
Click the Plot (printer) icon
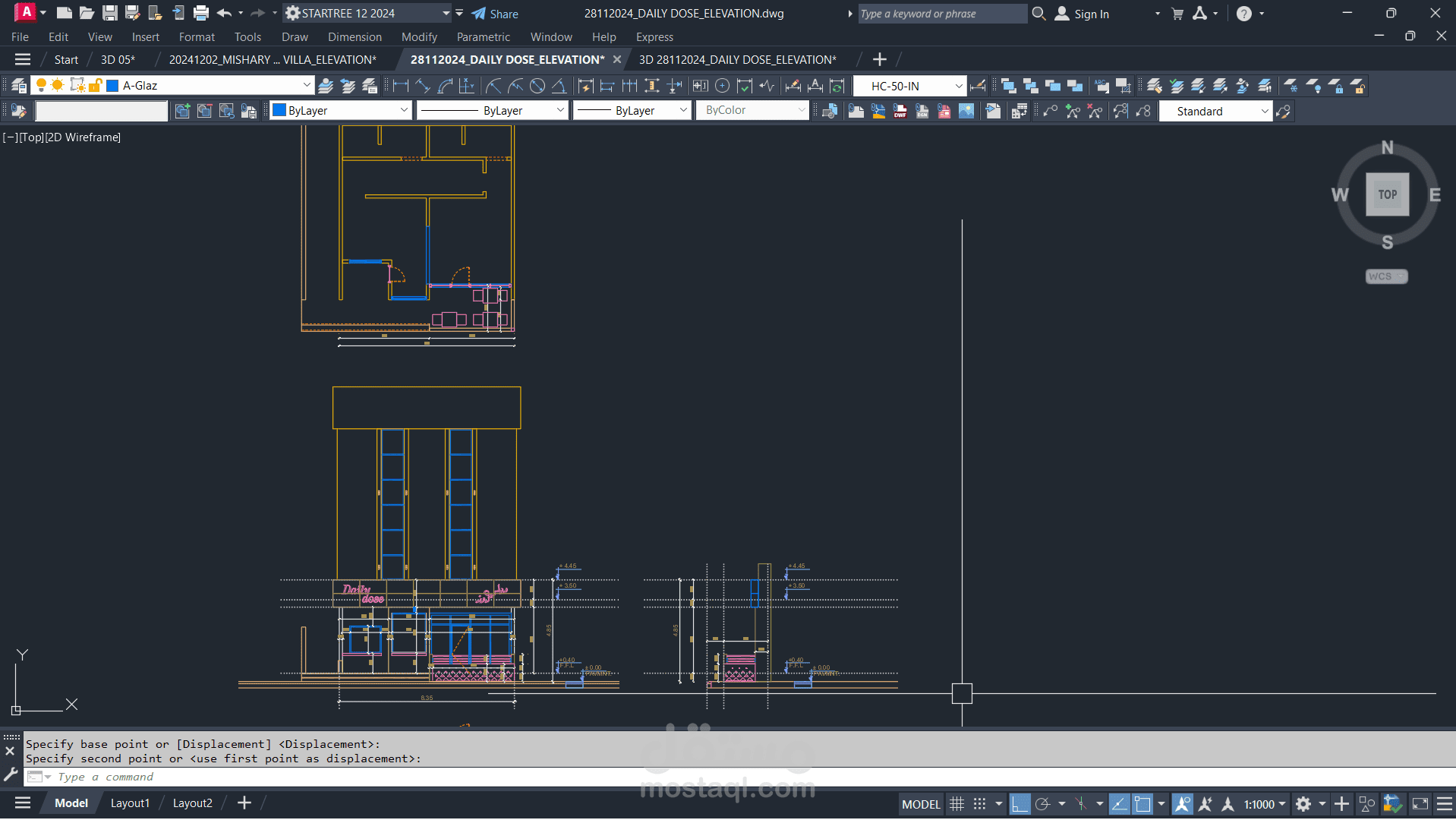tap(201, 13)
